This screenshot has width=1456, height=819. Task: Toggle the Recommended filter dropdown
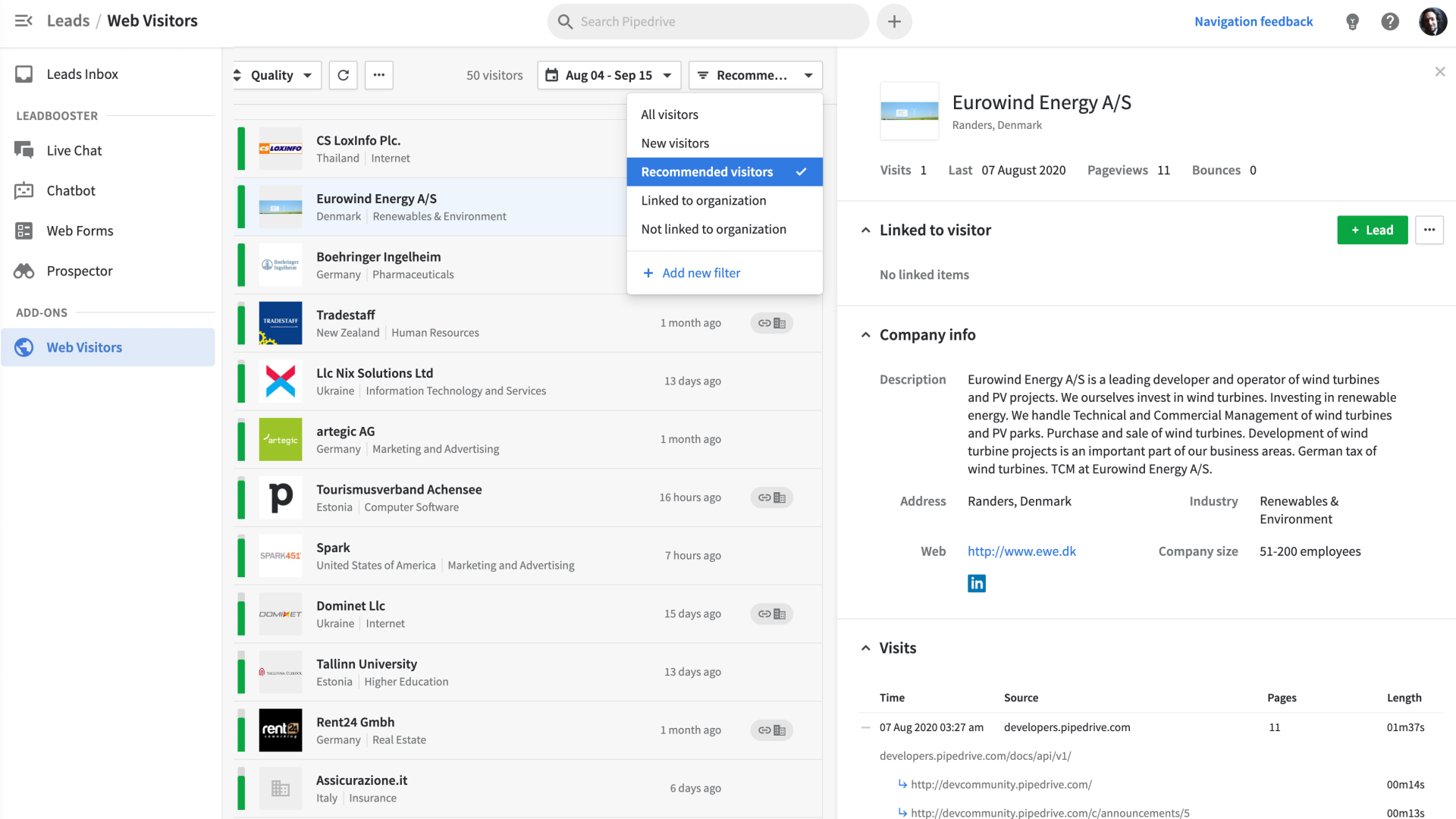(x=755, y=75)
